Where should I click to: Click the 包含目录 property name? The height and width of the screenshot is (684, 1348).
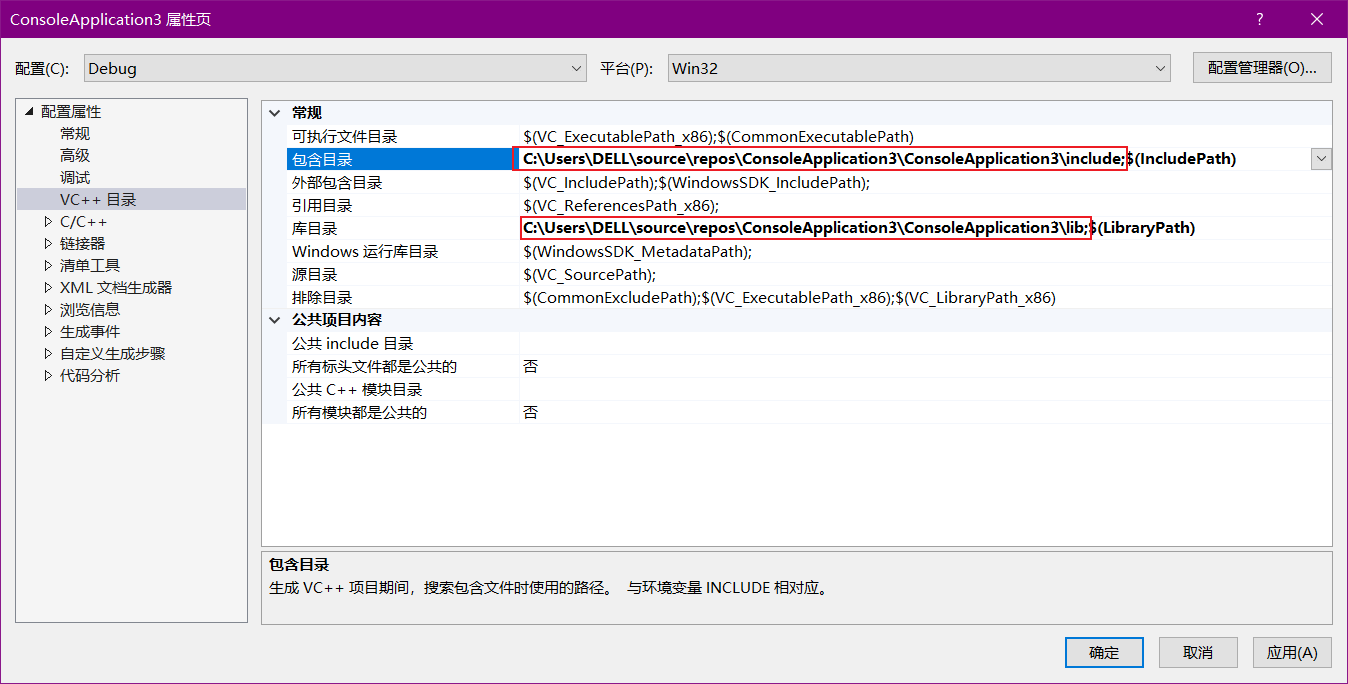[322, 159]
